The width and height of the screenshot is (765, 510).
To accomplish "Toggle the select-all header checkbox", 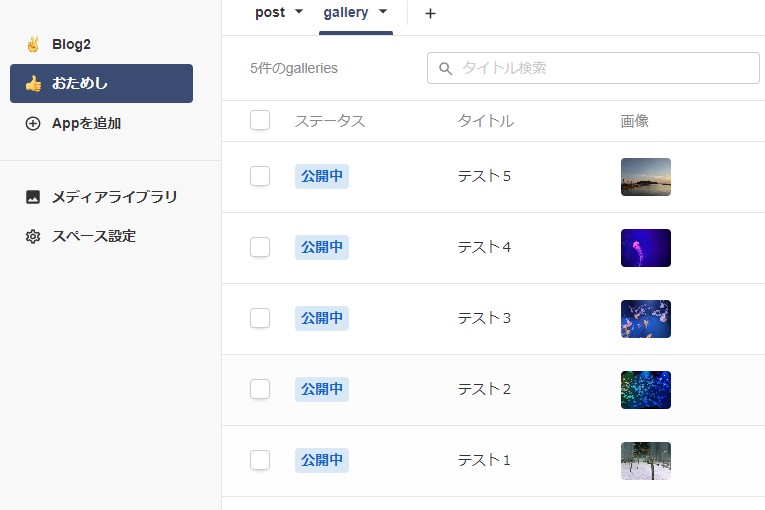I will point(260,121).
